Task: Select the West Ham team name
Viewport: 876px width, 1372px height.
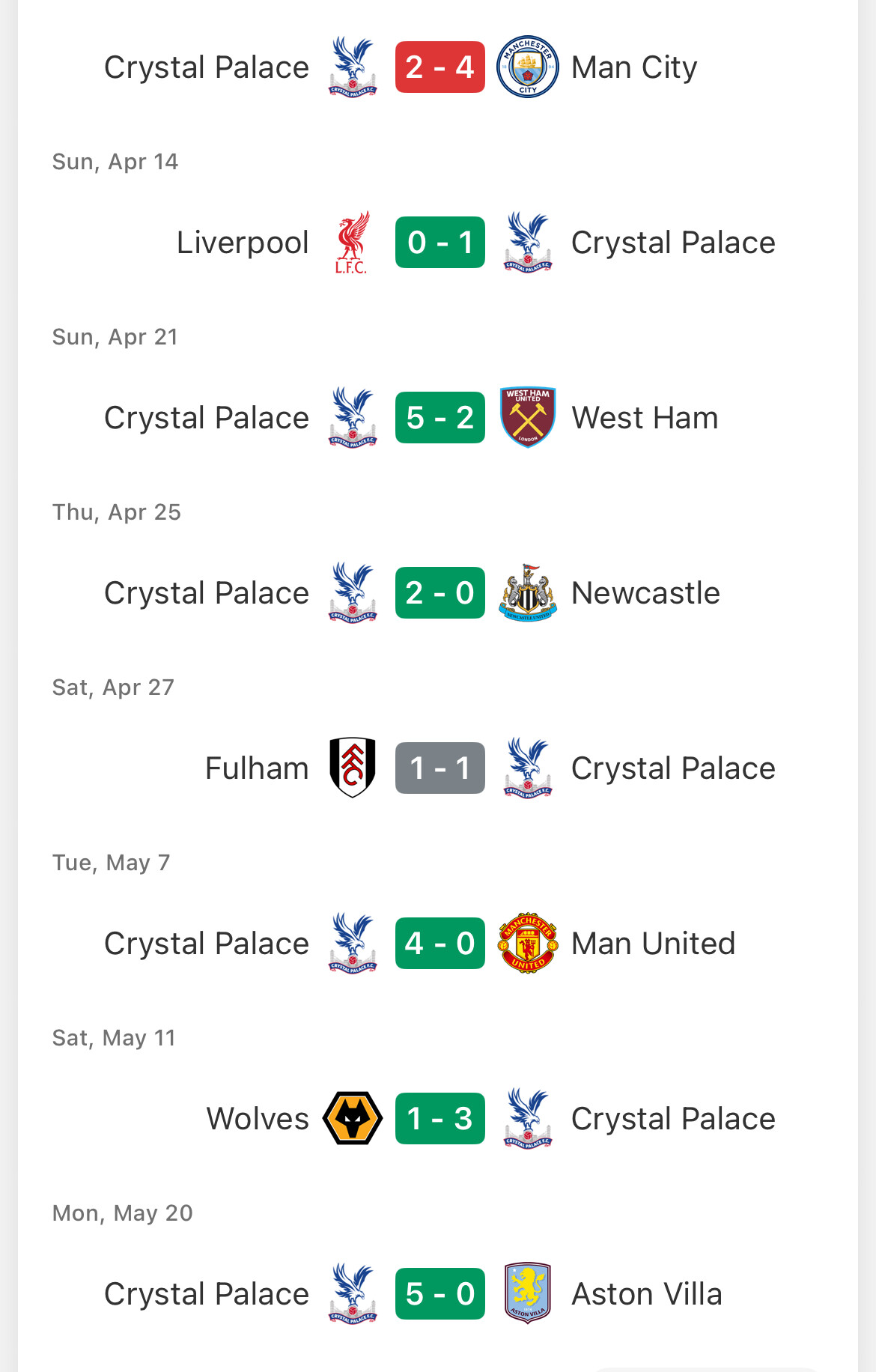Action: tap(645, 418)
